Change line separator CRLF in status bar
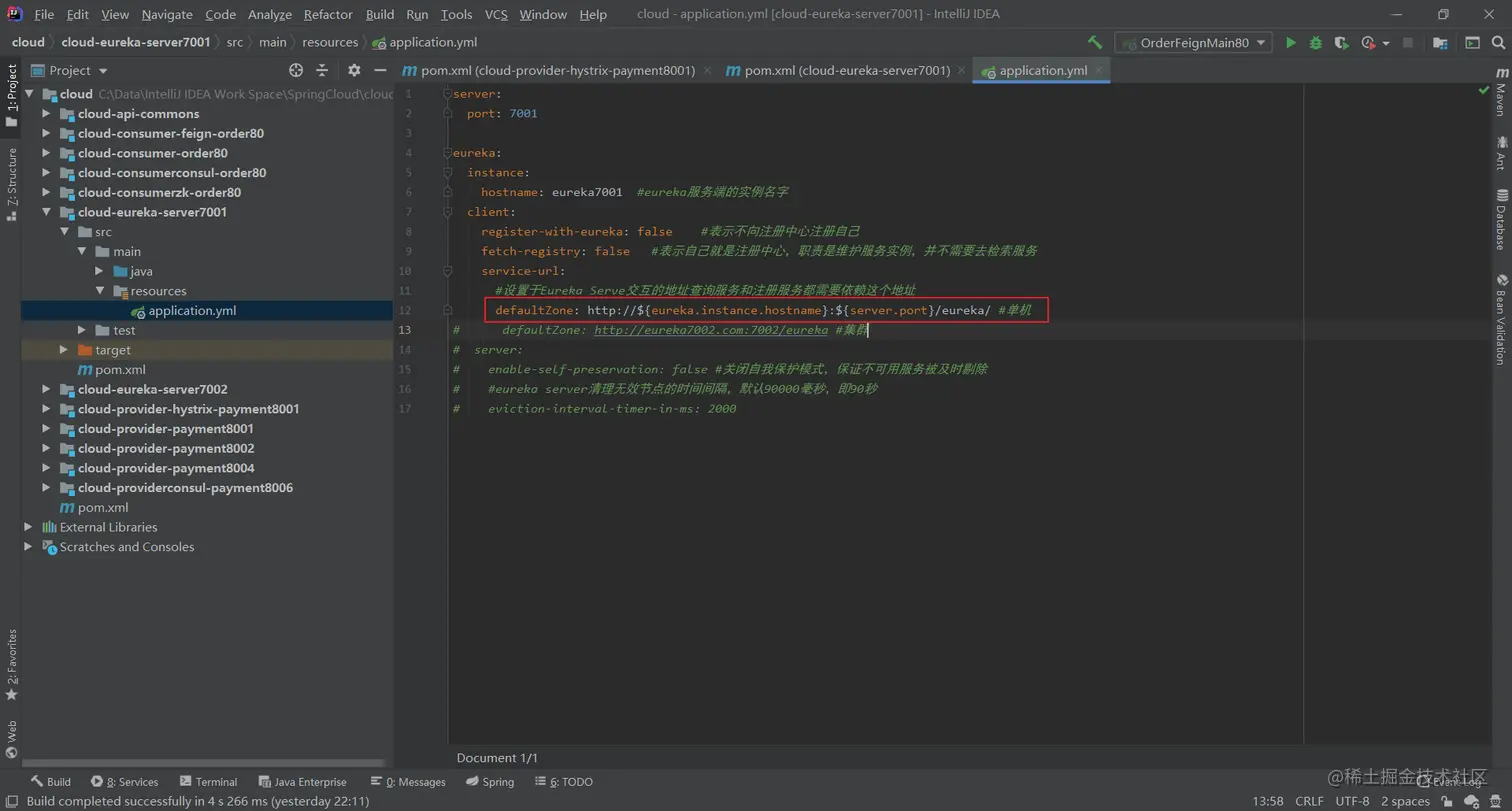 coord(1309,801)
